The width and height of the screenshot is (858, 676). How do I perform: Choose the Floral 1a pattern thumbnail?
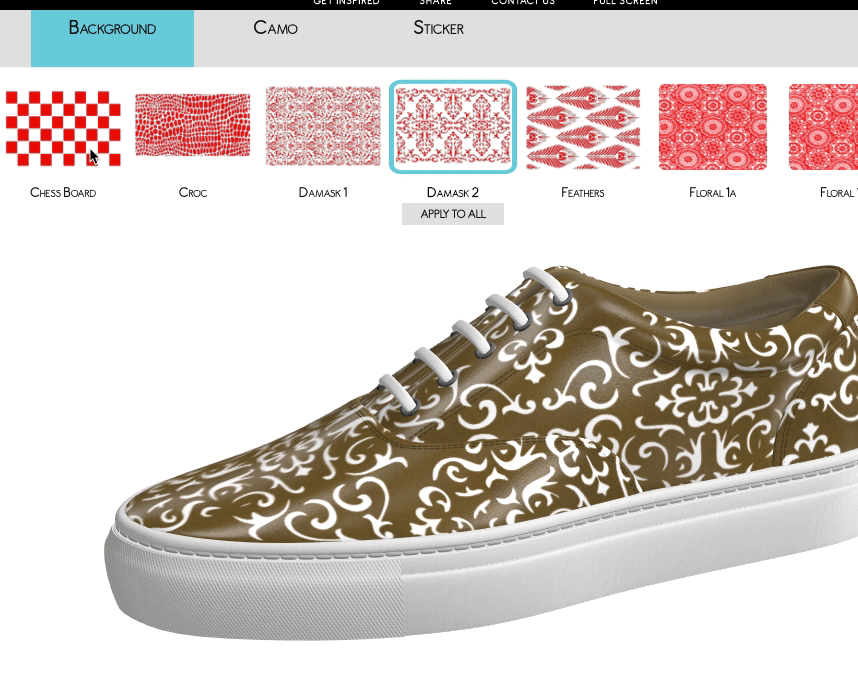[713, 127]
